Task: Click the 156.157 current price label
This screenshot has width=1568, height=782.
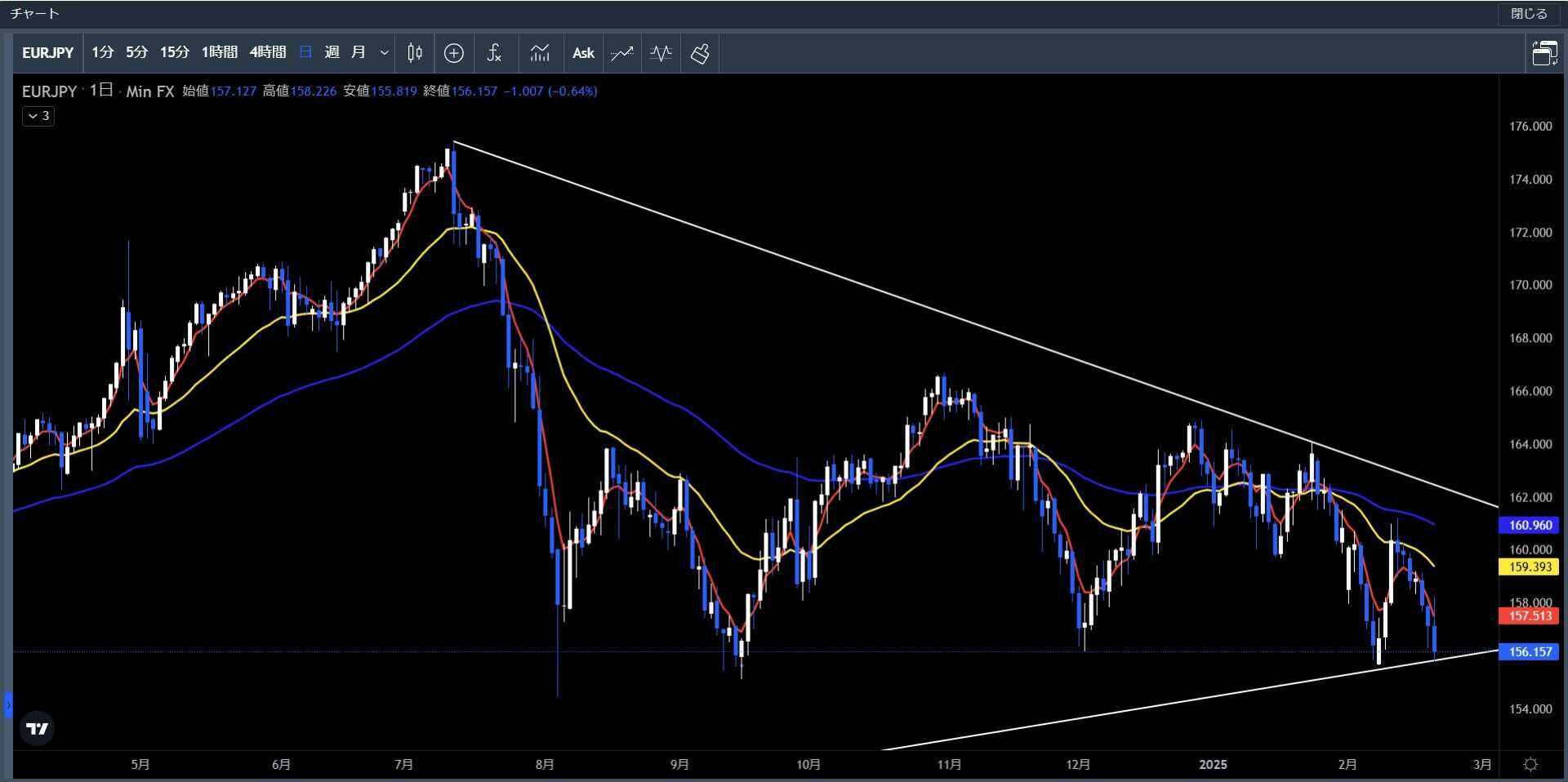Action: point(1530,651)
